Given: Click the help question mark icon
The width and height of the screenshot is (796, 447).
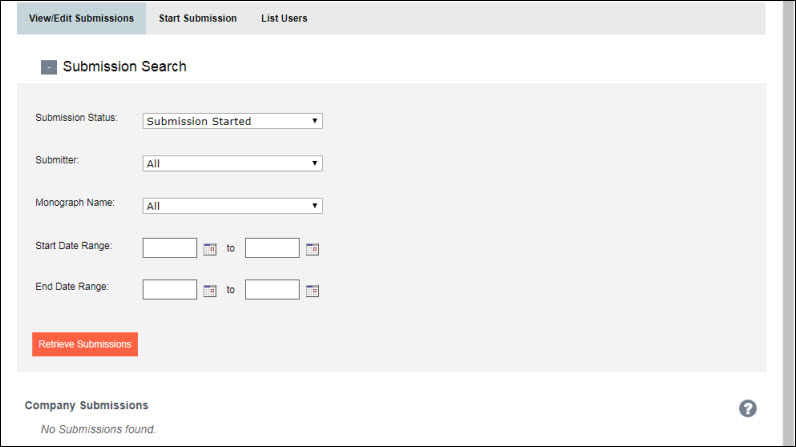Looking at the screenshot, I should pyautogui.click(x=747, y=408).
